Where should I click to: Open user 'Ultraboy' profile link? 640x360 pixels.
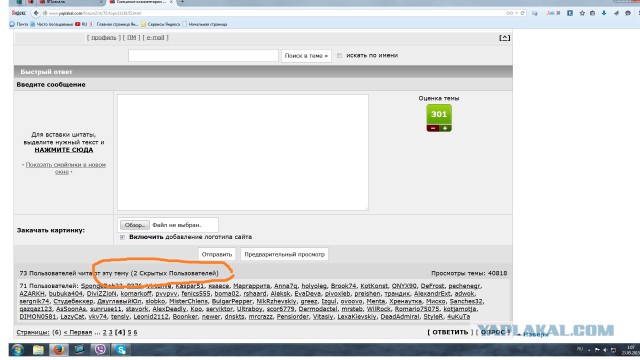[250, 309]
